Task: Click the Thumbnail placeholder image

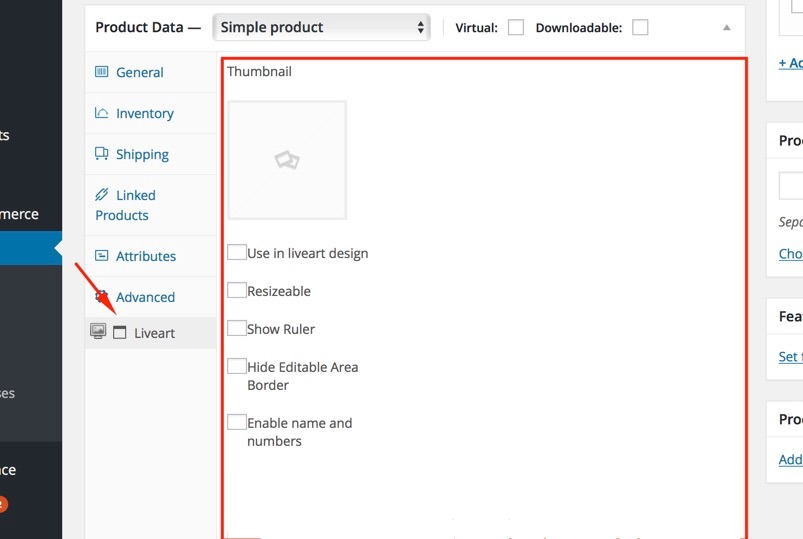Action: click(287, 160)
